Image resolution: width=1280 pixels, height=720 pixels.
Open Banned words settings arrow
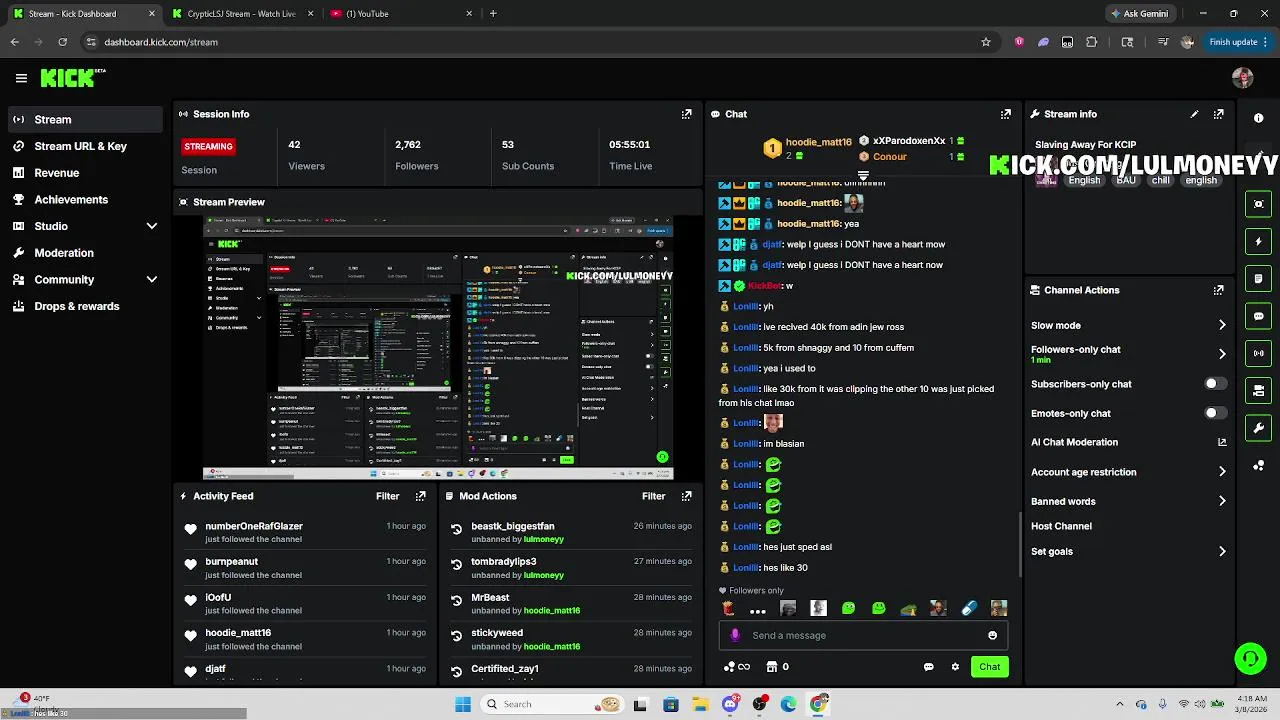point(1222,501)
